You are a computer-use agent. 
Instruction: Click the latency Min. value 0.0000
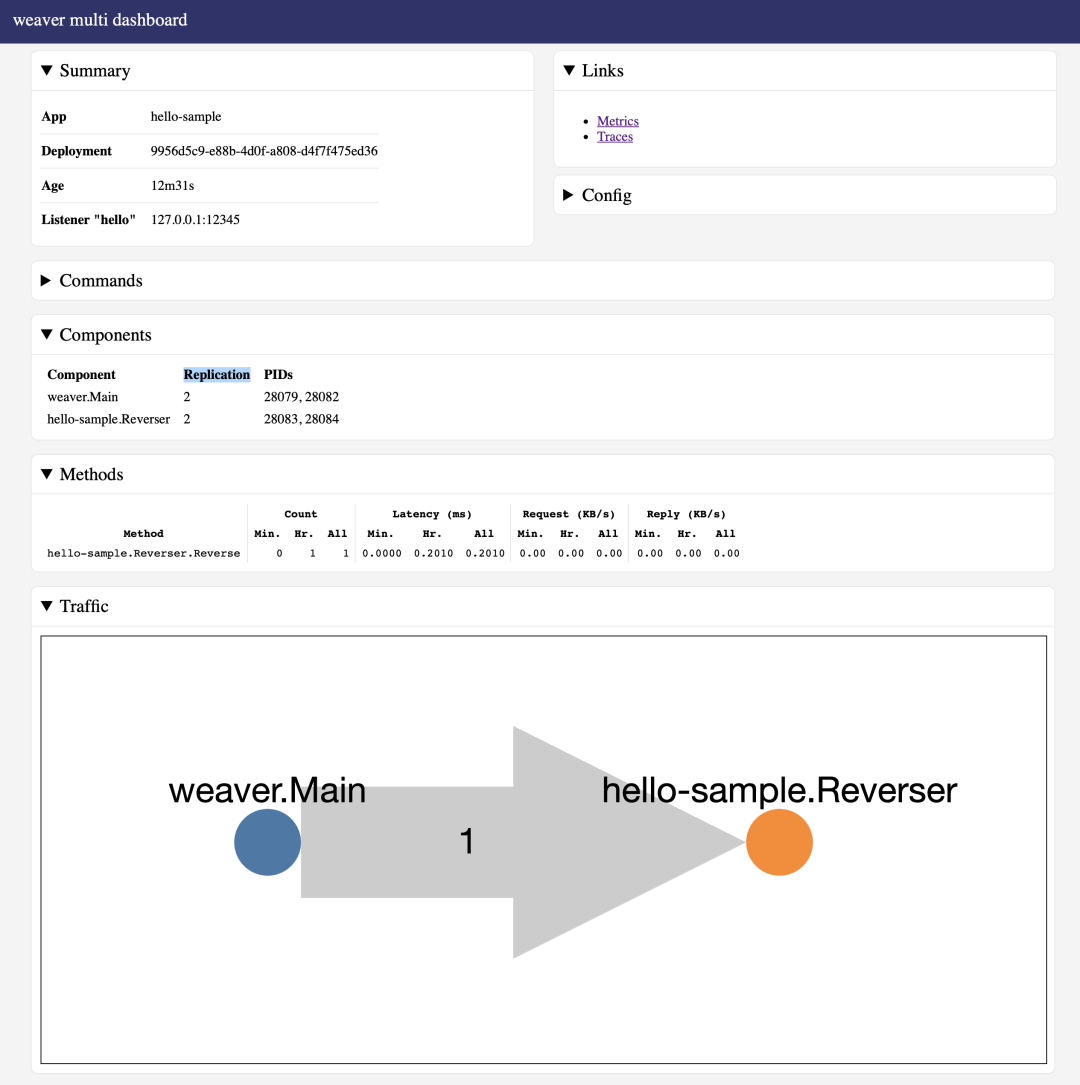(x=382, y=554)
